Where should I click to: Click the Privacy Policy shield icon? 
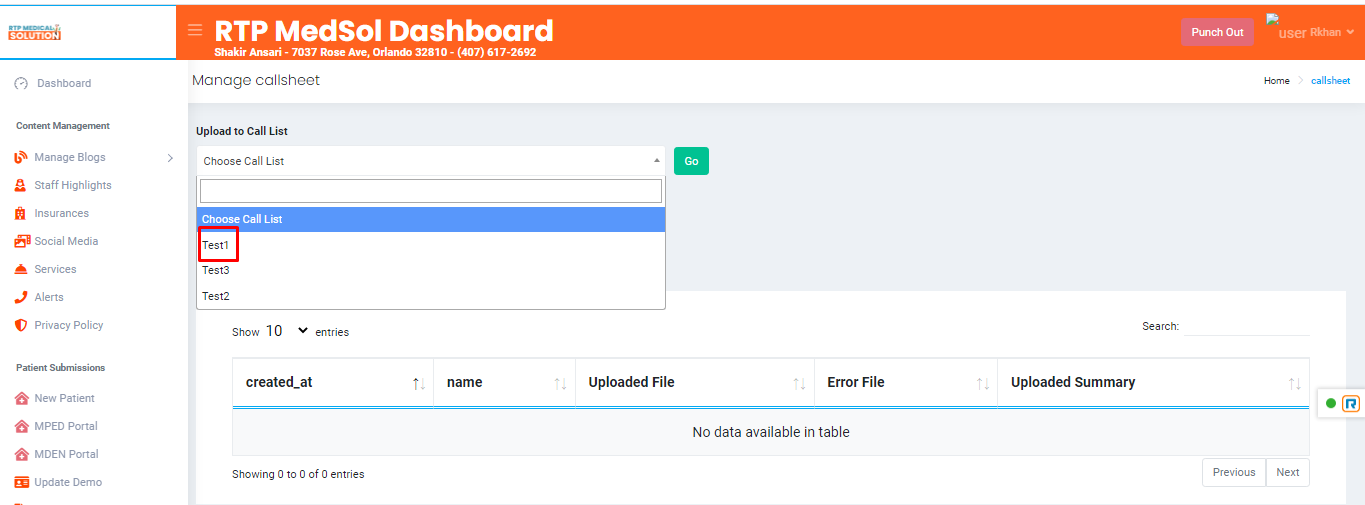(x=21, y=325)
